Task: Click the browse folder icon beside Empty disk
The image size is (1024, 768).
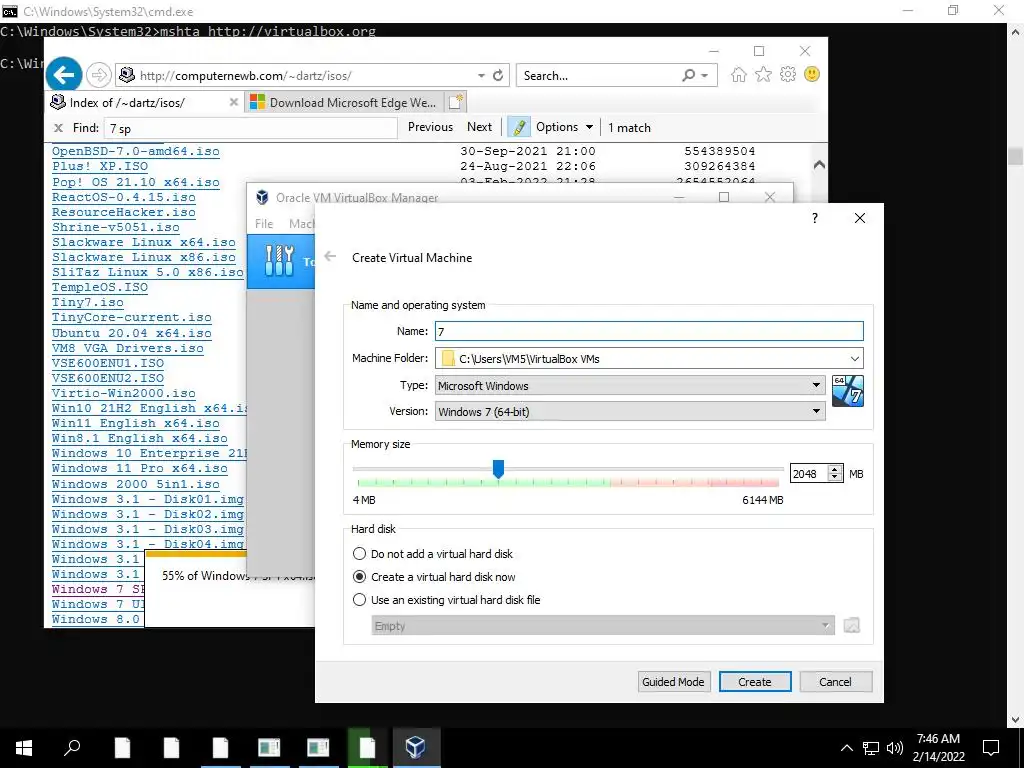Action: pos(851,626)
